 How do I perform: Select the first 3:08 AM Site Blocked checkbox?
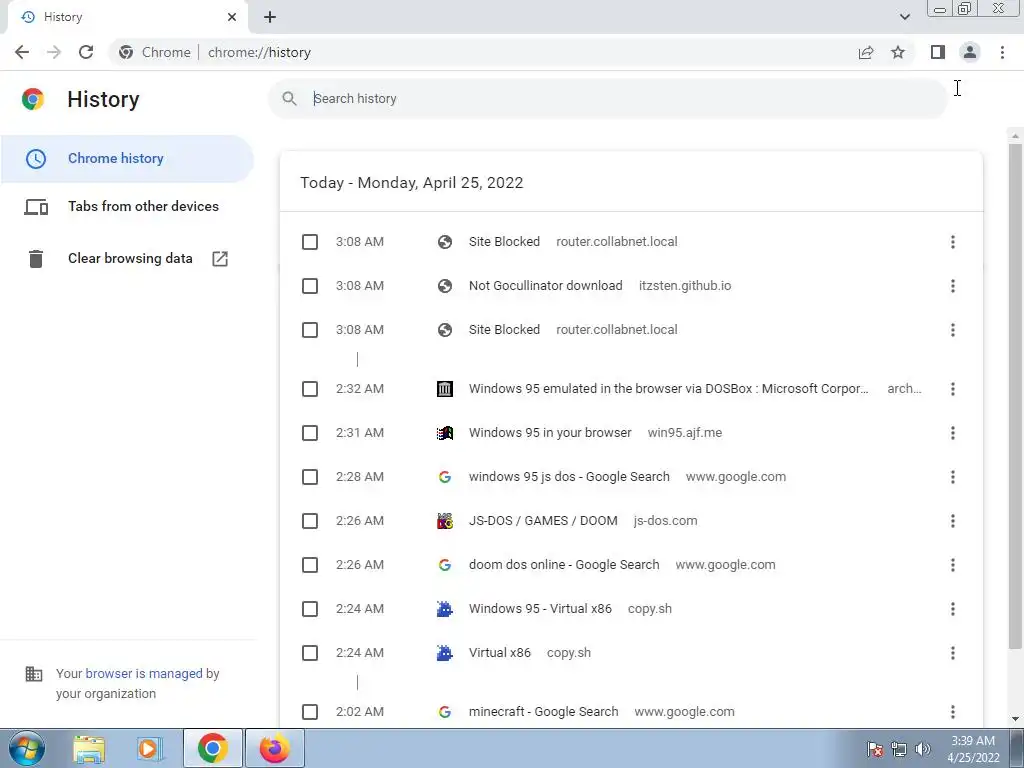[310, 242]
